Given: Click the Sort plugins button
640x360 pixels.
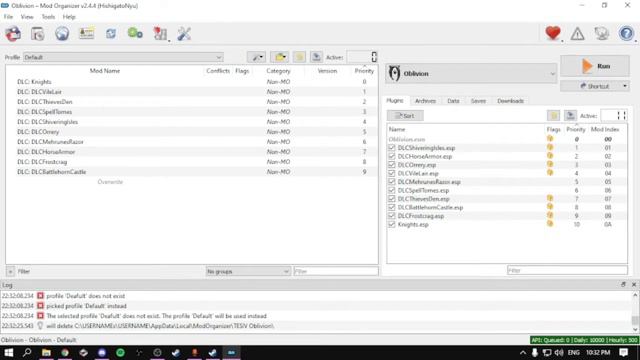Looking at the screenshot, I should tap(405, 116).
